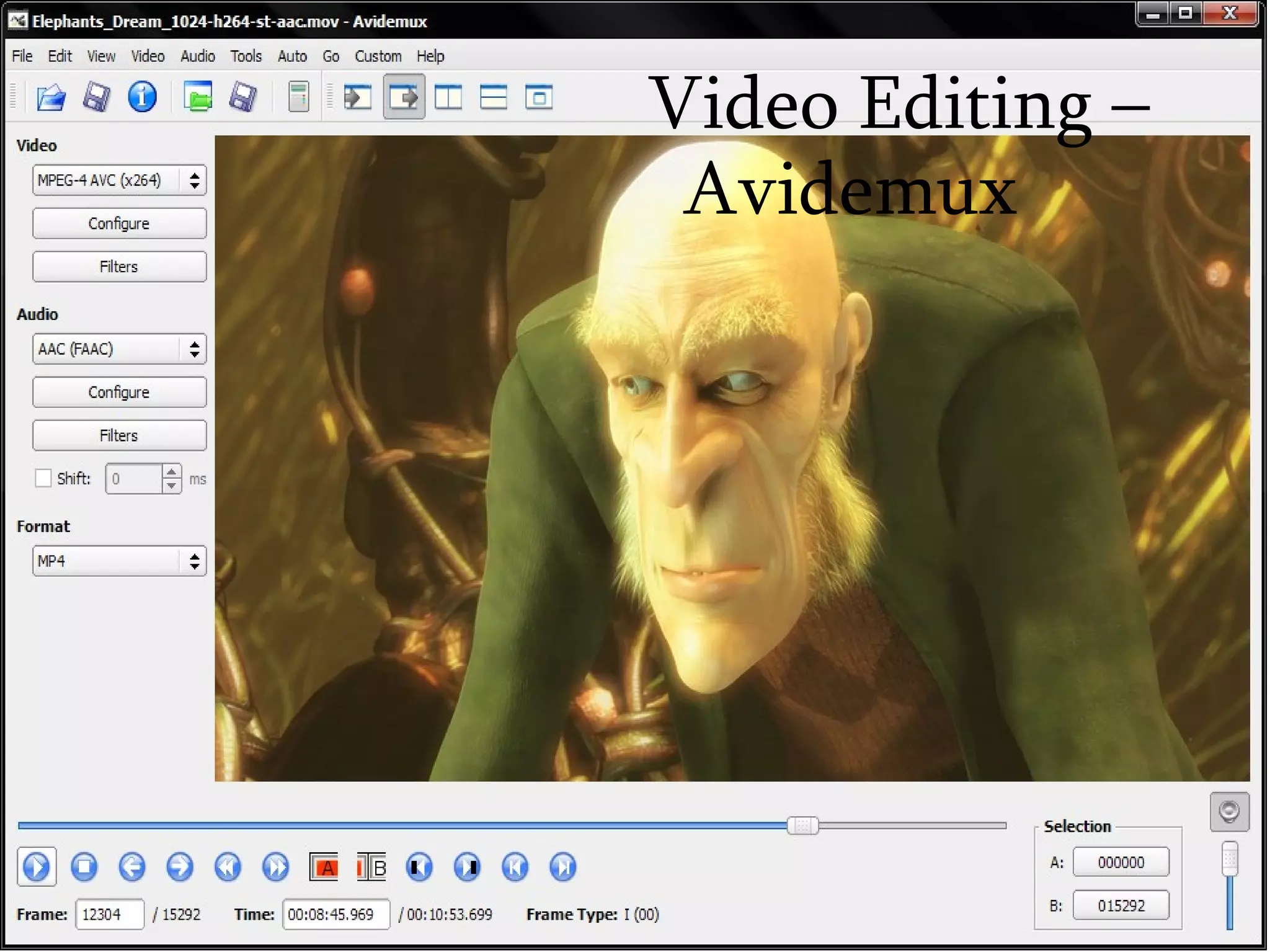This screenshot has width=1270, height=952.
Task: Click Configure under Video
Action: point(119,223)
